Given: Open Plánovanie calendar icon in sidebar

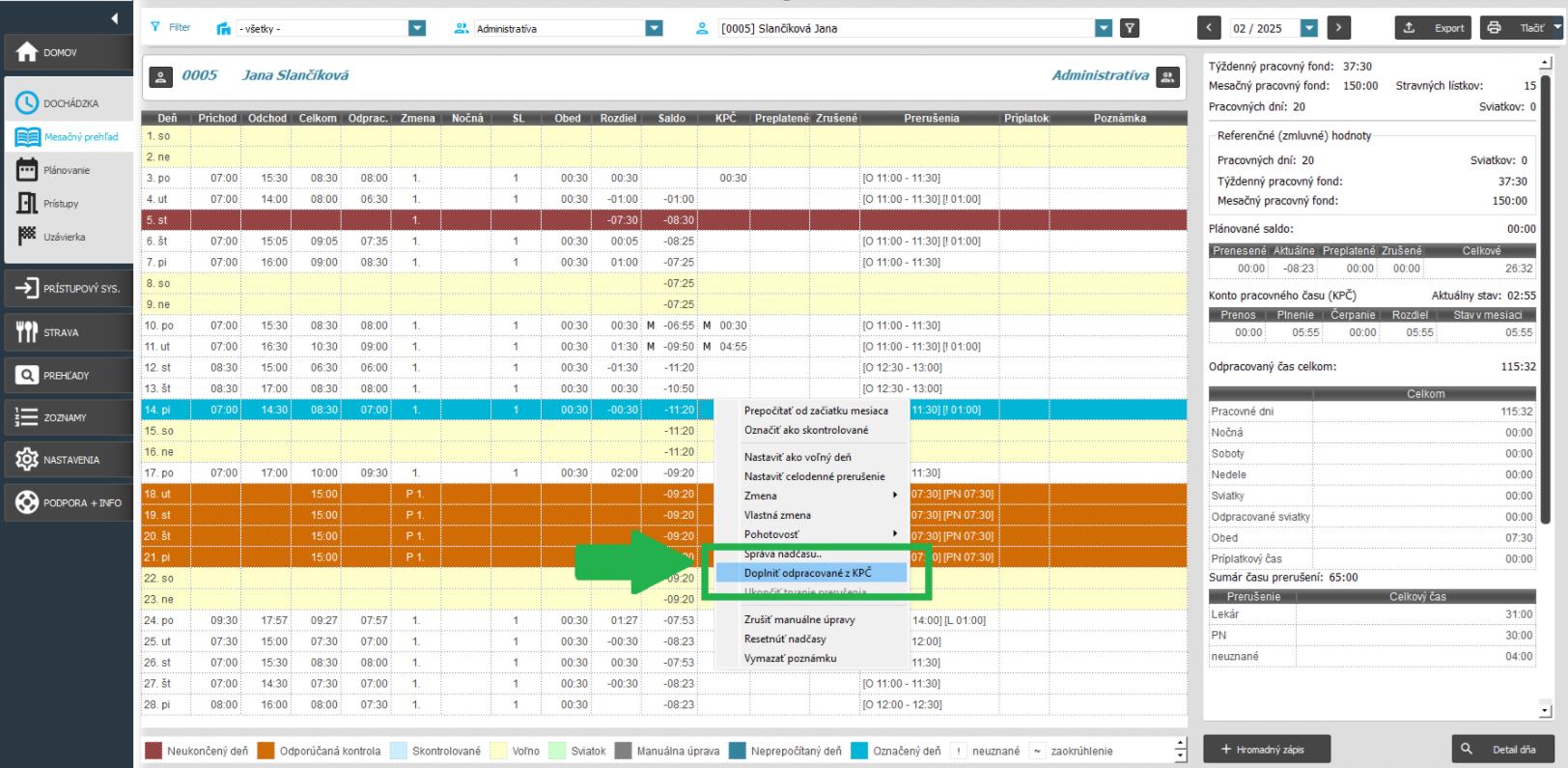Looking at the screenshot, I should (27, 170).
